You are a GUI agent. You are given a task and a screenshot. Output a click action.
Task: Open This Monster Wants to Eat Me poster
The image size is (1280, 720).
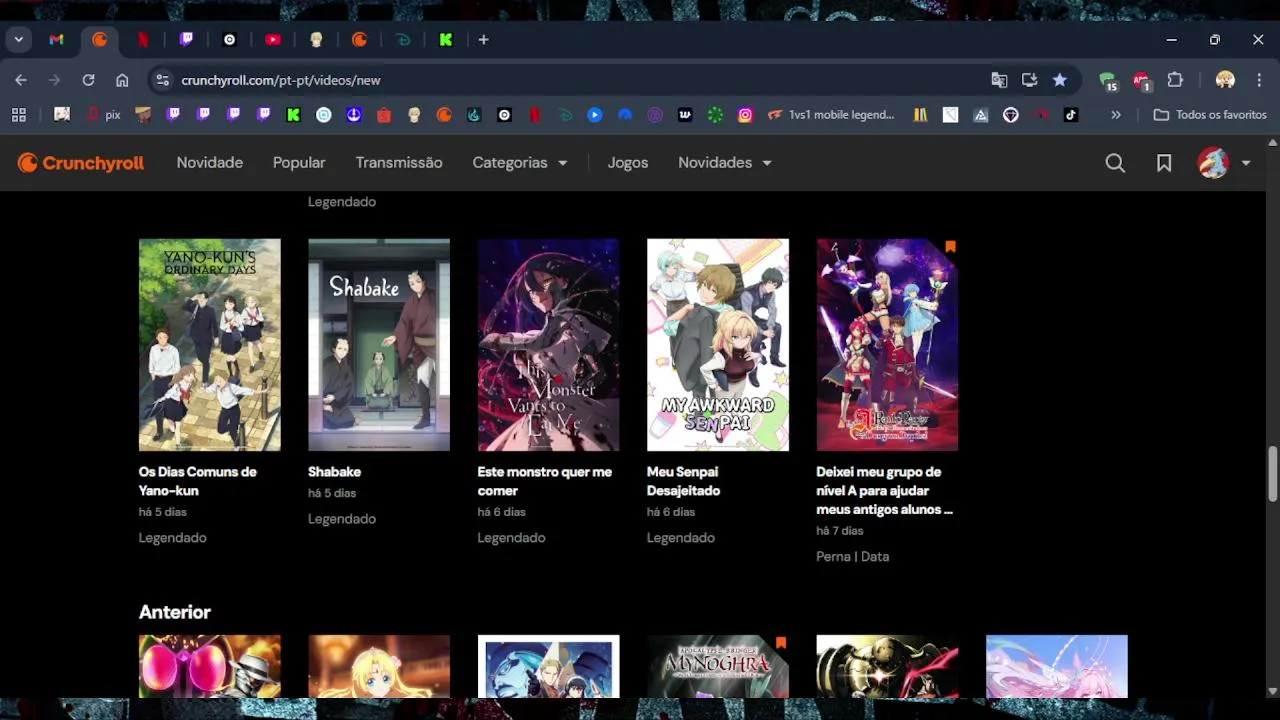click(x=548, y=345)
